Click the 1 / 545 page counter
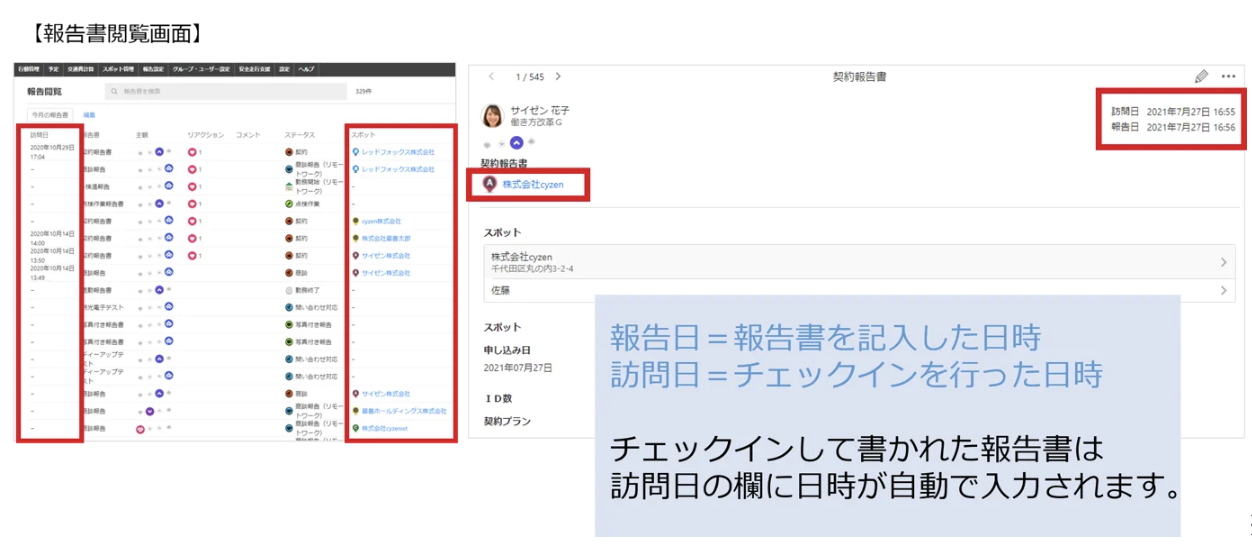 tap(529, 76)
